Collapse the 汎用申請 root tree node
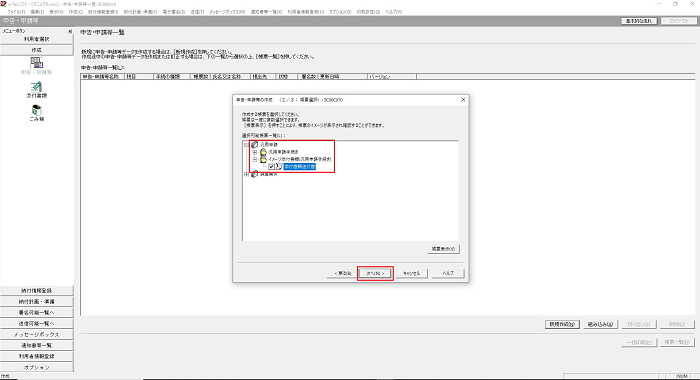 coord(246,145)
